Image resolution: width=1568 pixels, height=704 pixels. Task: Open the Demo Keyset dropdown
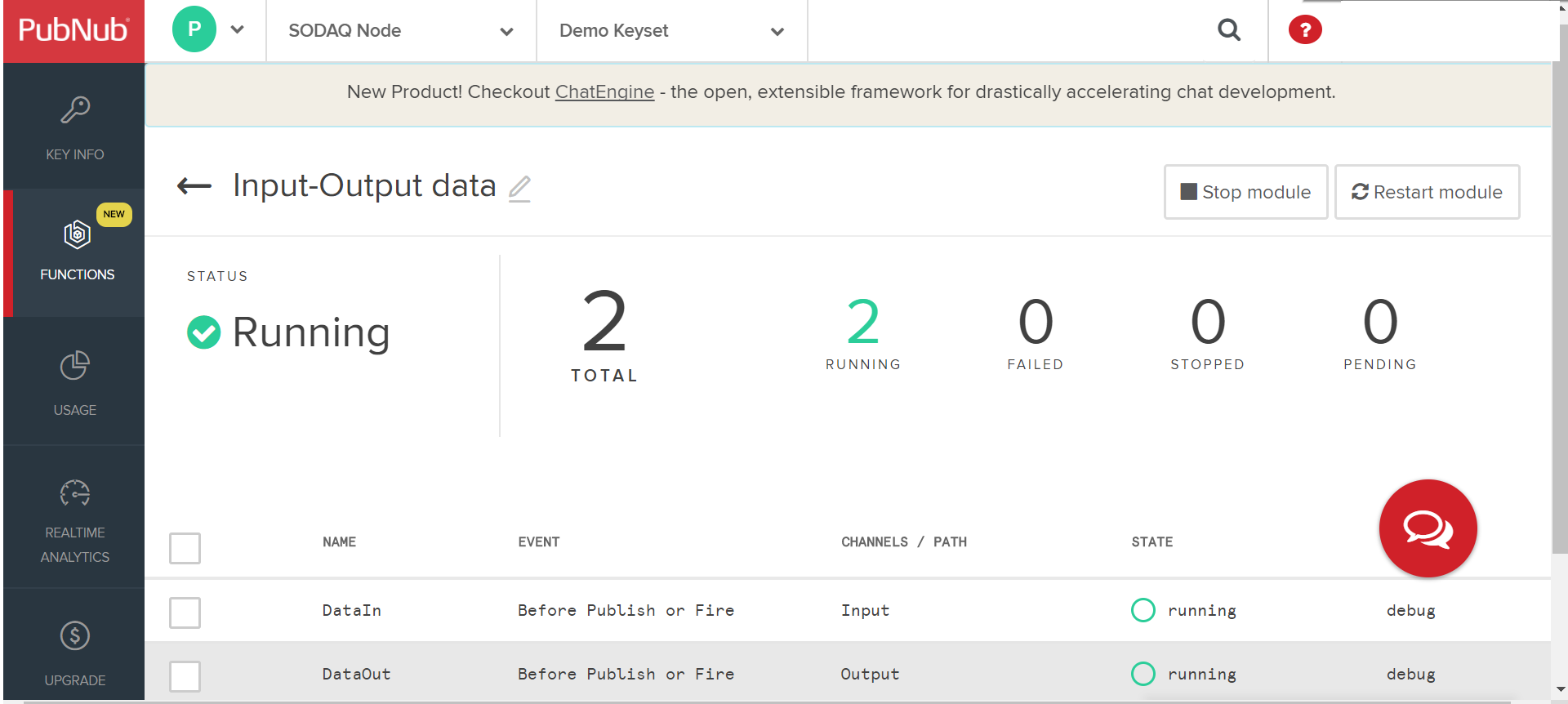click(671, 31)
